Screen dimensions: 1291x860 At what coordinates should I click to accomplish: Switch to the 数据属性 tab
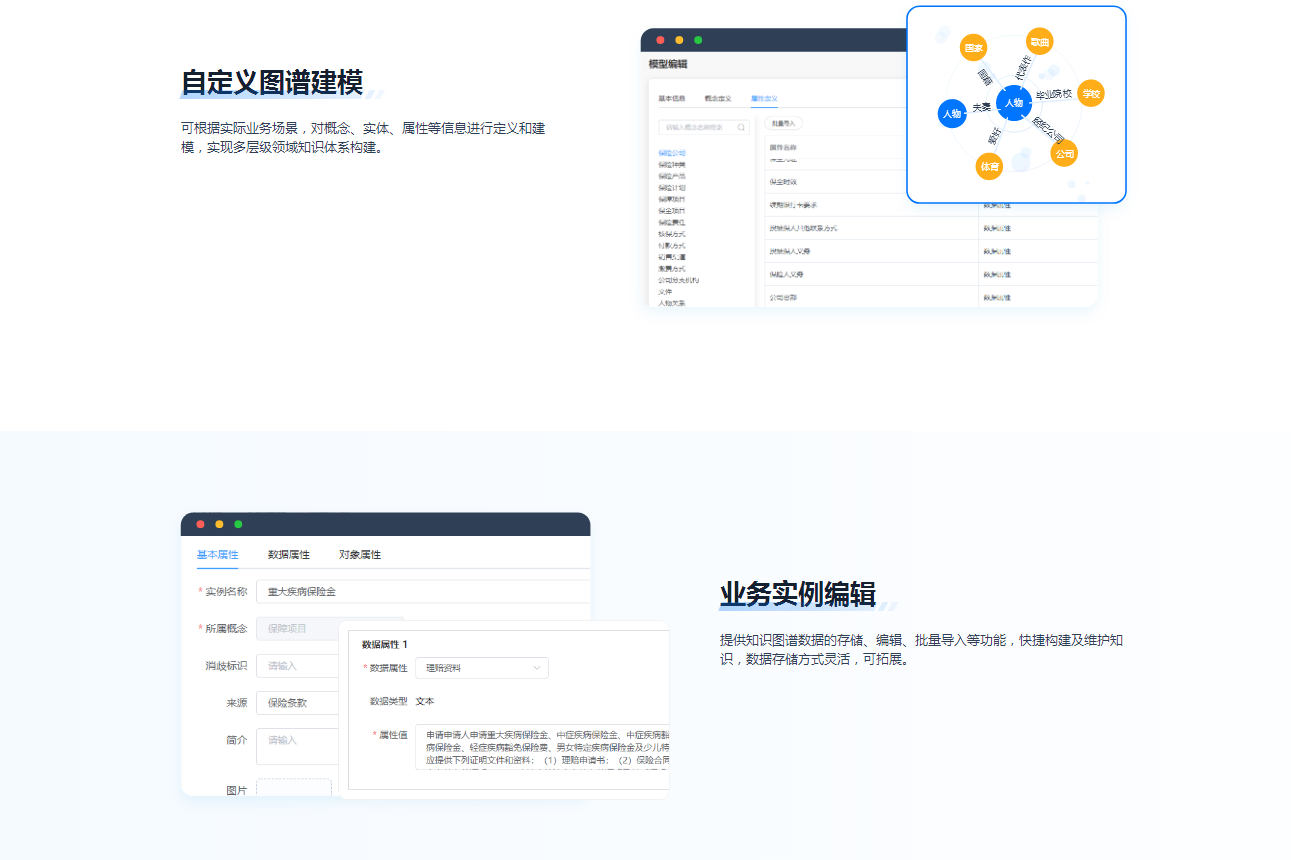pyautogui.click(x=288, y=555)
